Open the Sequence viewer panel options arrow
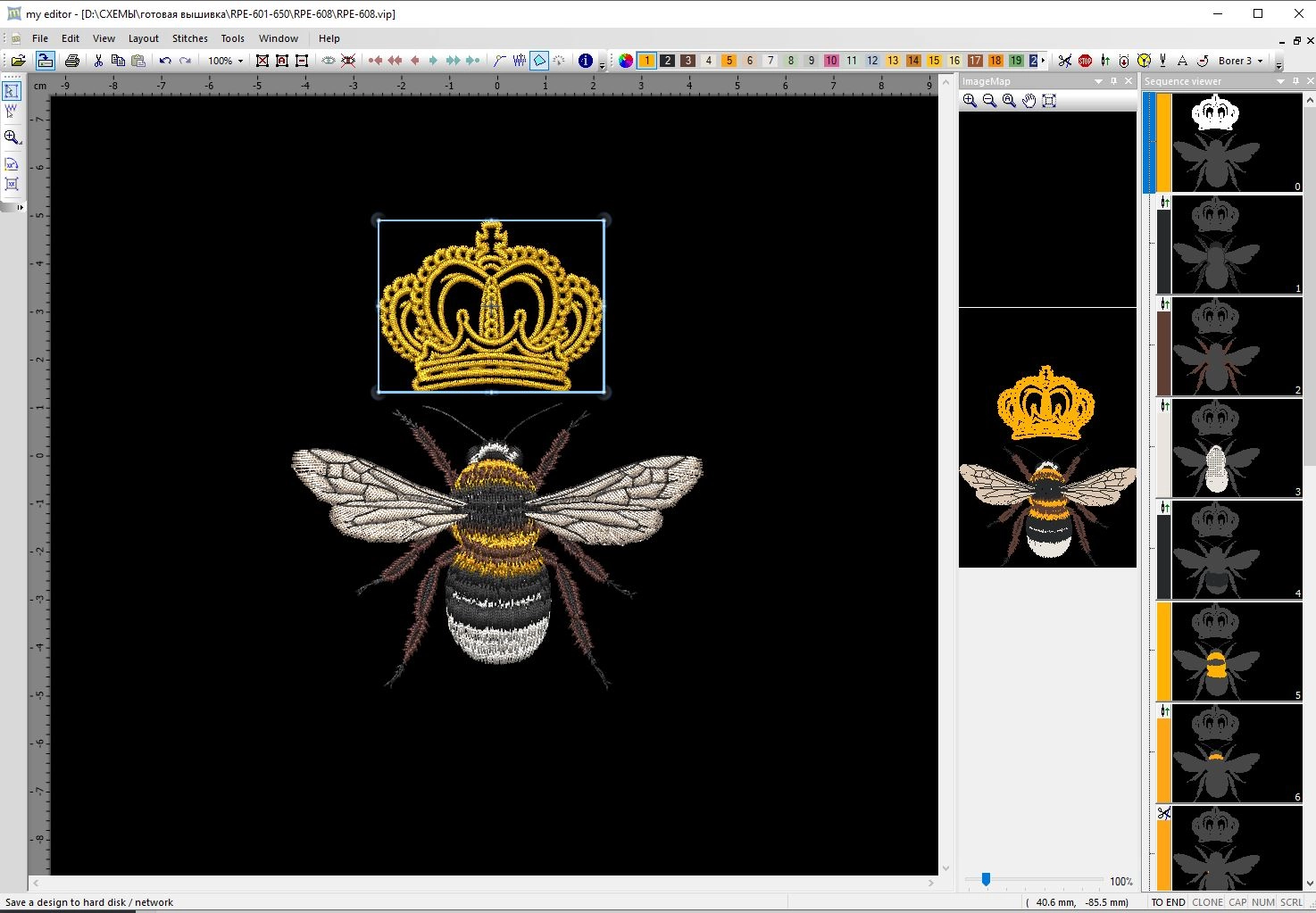Image resolution: width=1316 pixels, height=913 pixels. point(1280,81)
